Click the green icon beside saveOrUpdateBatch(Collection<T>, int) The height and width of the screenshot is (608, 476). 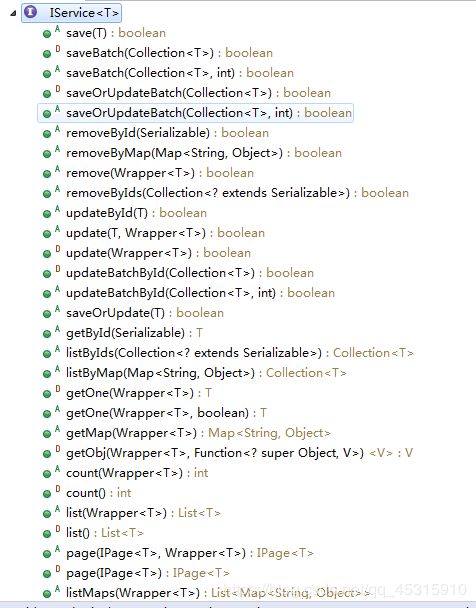coord(47,114)
